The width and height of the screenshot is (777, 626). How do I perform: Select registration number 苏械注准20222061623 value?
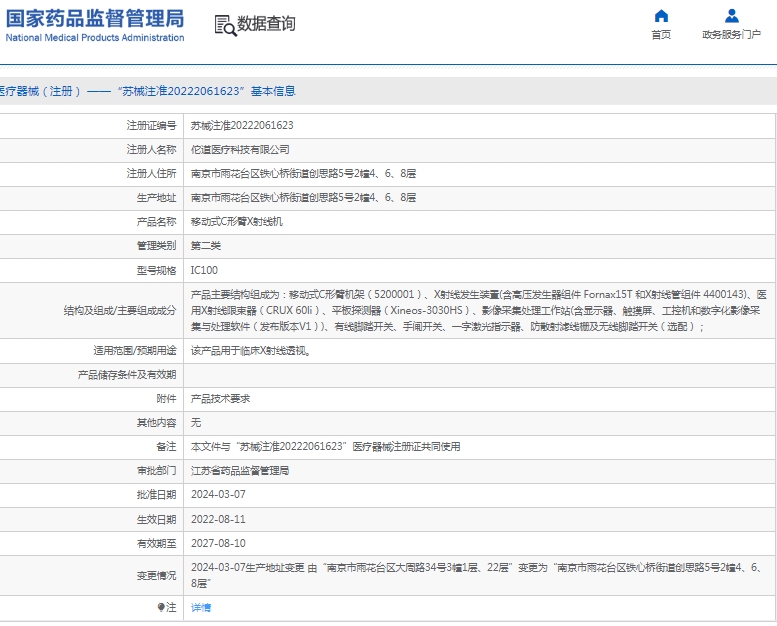click(x=242, y=125)
